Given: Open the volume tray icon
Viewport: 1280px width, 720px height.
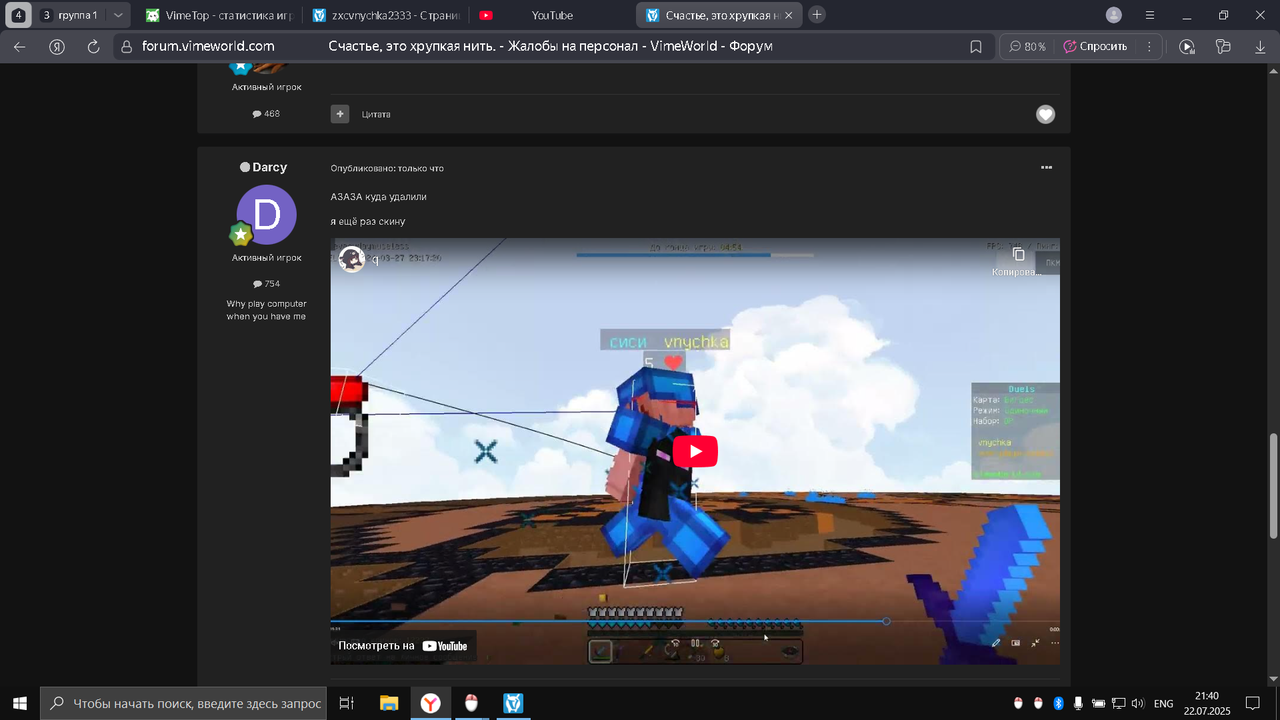Looking at the screenshot, I should (1137, 703).
